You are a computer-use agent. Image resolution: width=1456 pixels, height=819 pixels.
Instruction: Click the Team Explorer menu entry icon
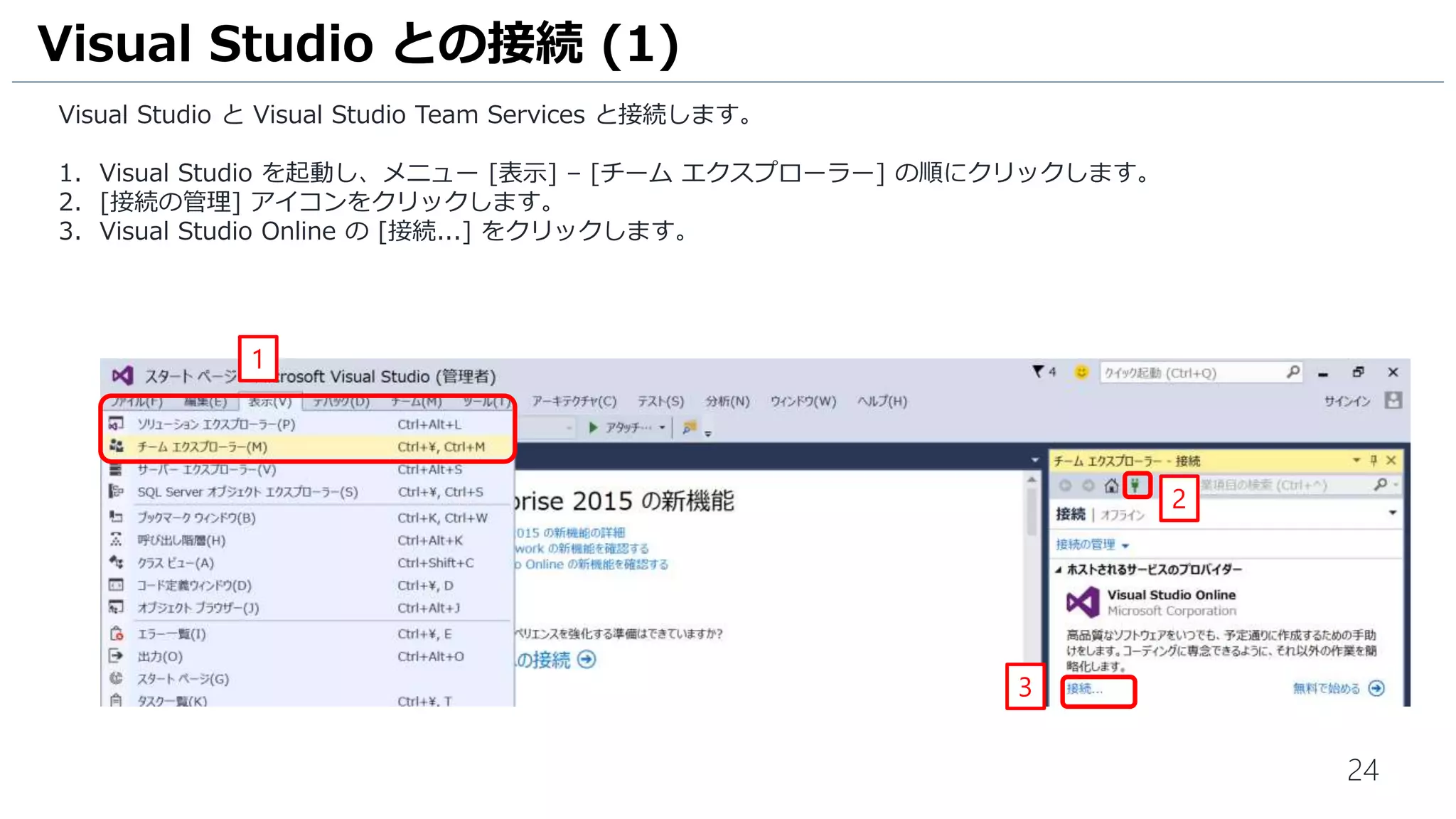pos(117,446)
